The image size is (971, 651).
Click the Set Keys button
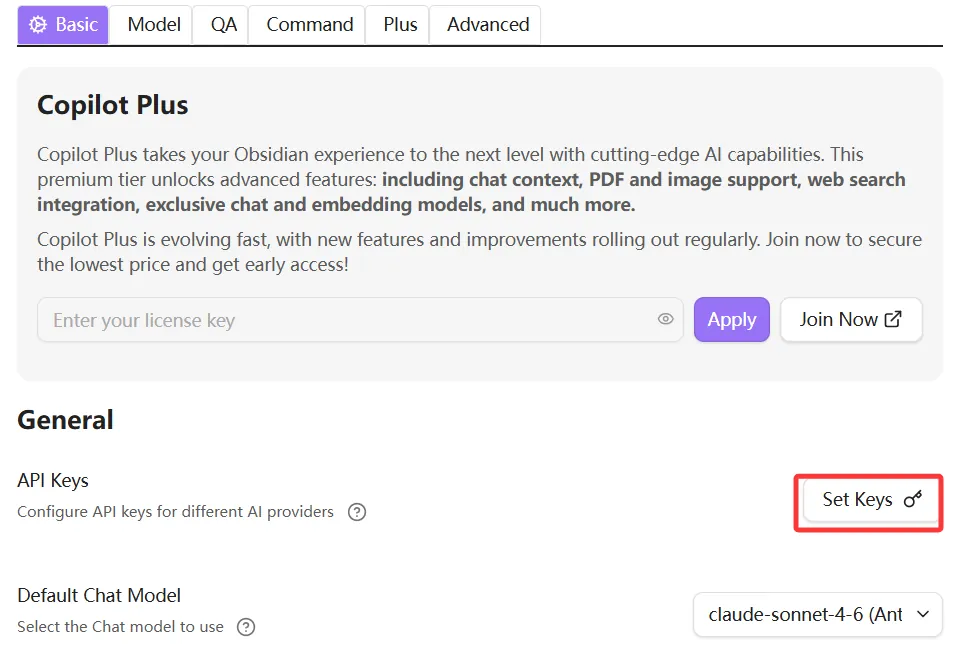pos(871,500)
